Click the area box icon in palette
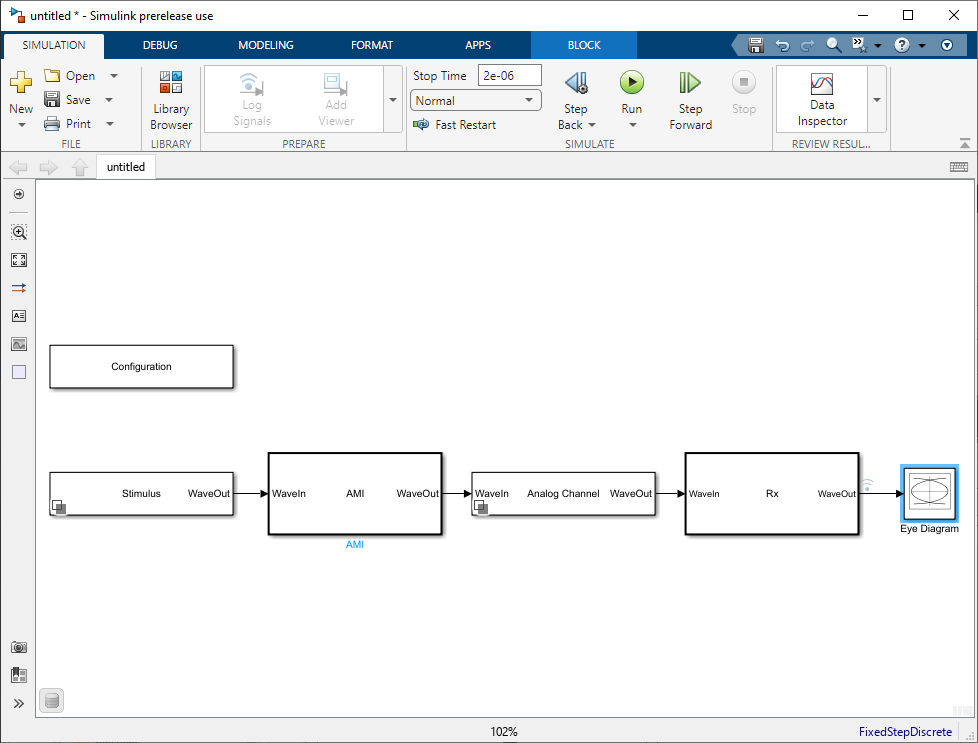Viewport: 978px width, 743px height. point(19,372)
